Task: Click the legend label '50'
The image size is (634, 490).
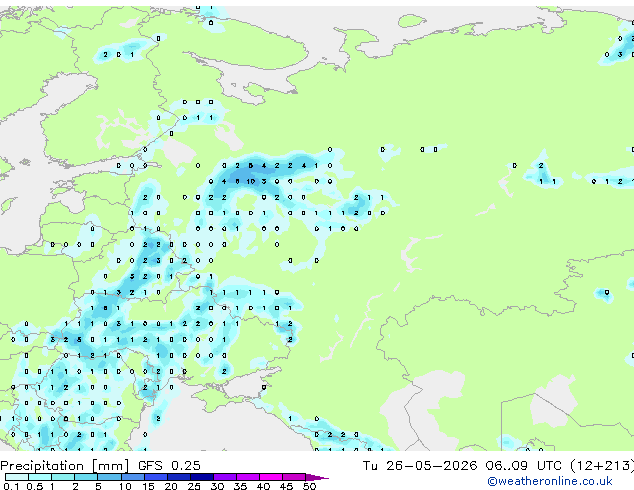Action: pyautogui.click(x=309, y=486)
